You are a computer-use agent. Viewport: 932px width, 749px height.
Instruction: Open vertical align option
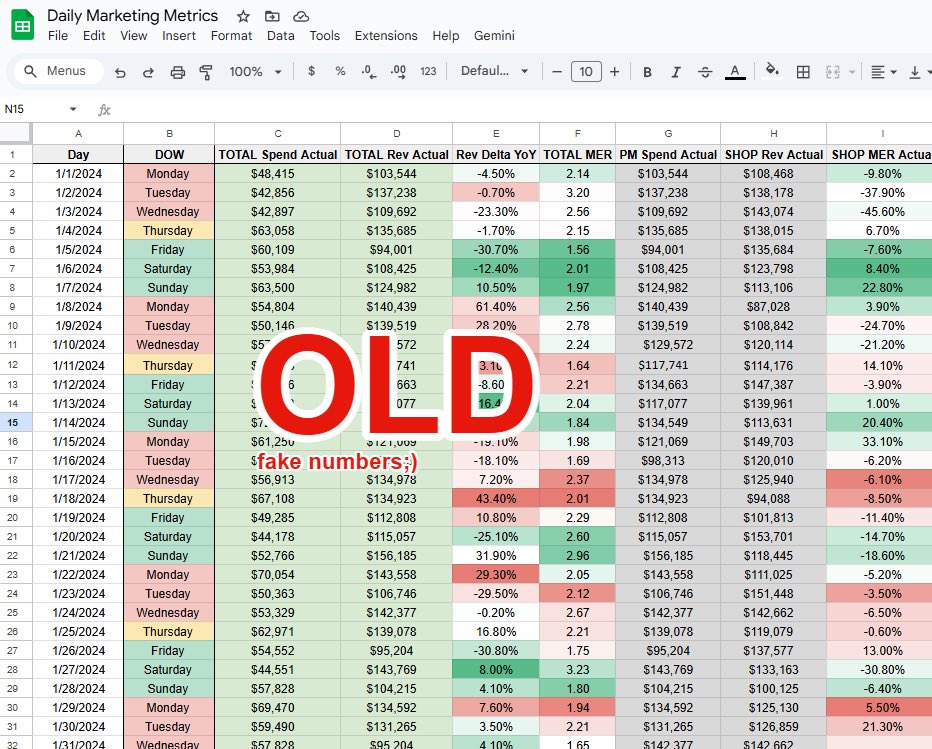tap(915, 72)
